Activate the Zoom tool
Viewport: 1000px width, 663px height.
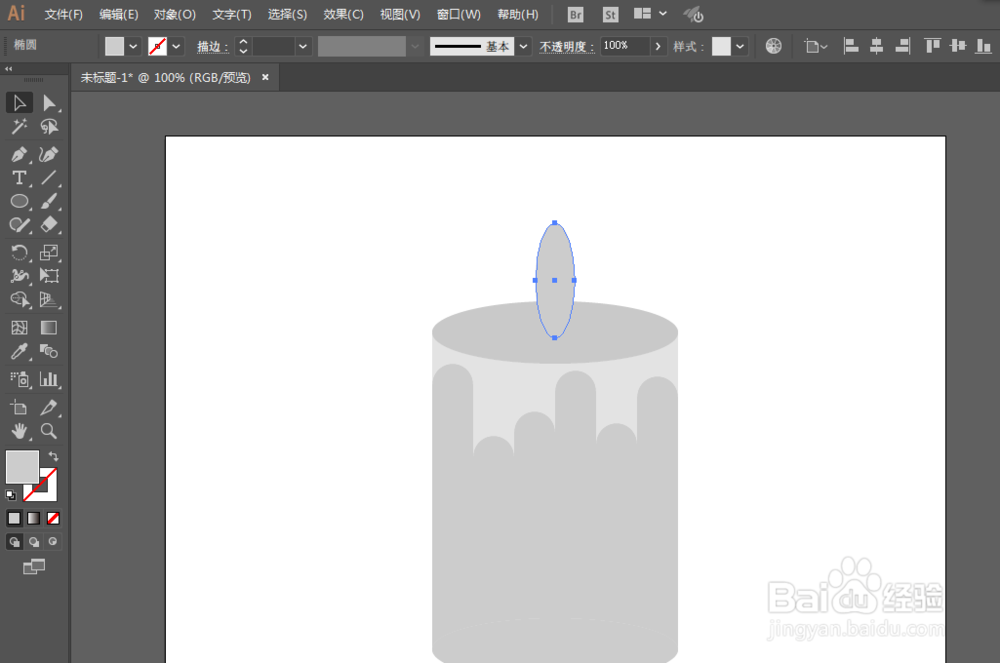51,431
